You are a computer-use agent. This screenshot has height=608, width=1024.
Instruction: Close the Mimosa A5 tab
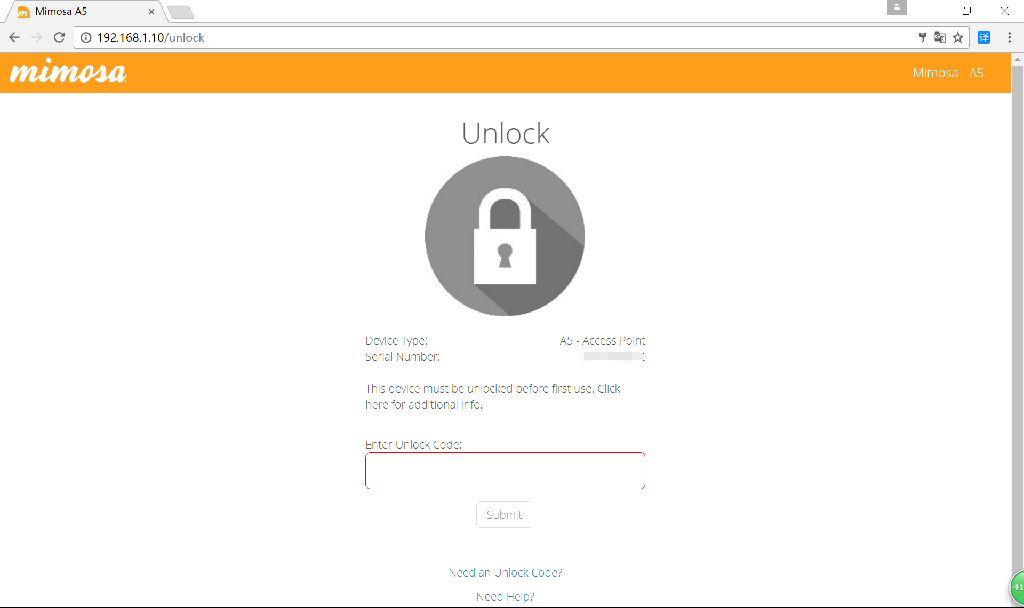pos(152,12)
